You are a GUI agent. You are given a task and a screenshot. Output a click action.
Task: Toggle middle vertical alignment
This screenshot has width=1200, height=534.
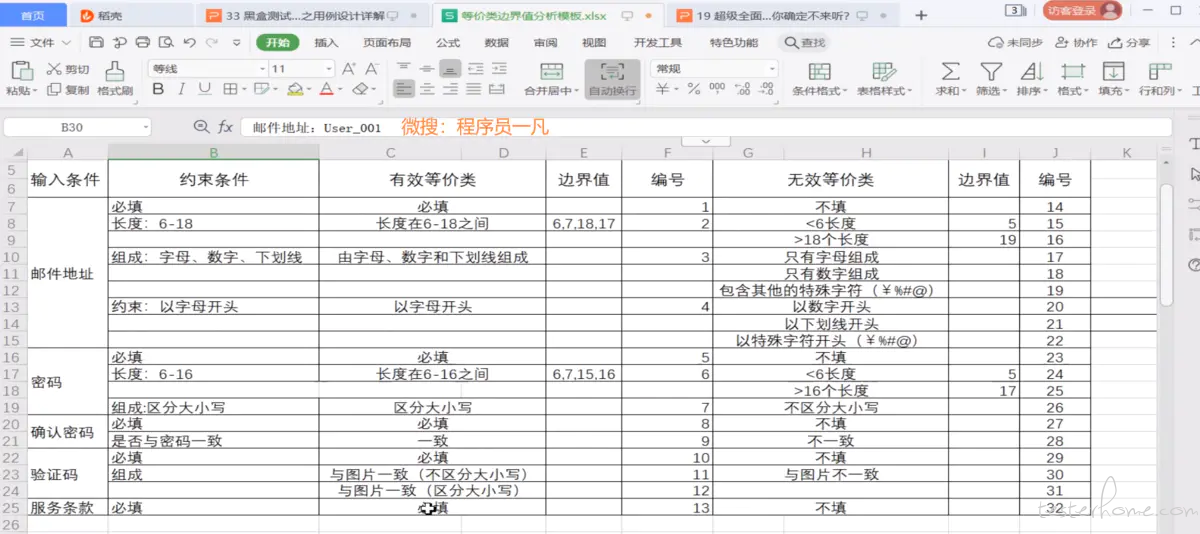[427, 69]
